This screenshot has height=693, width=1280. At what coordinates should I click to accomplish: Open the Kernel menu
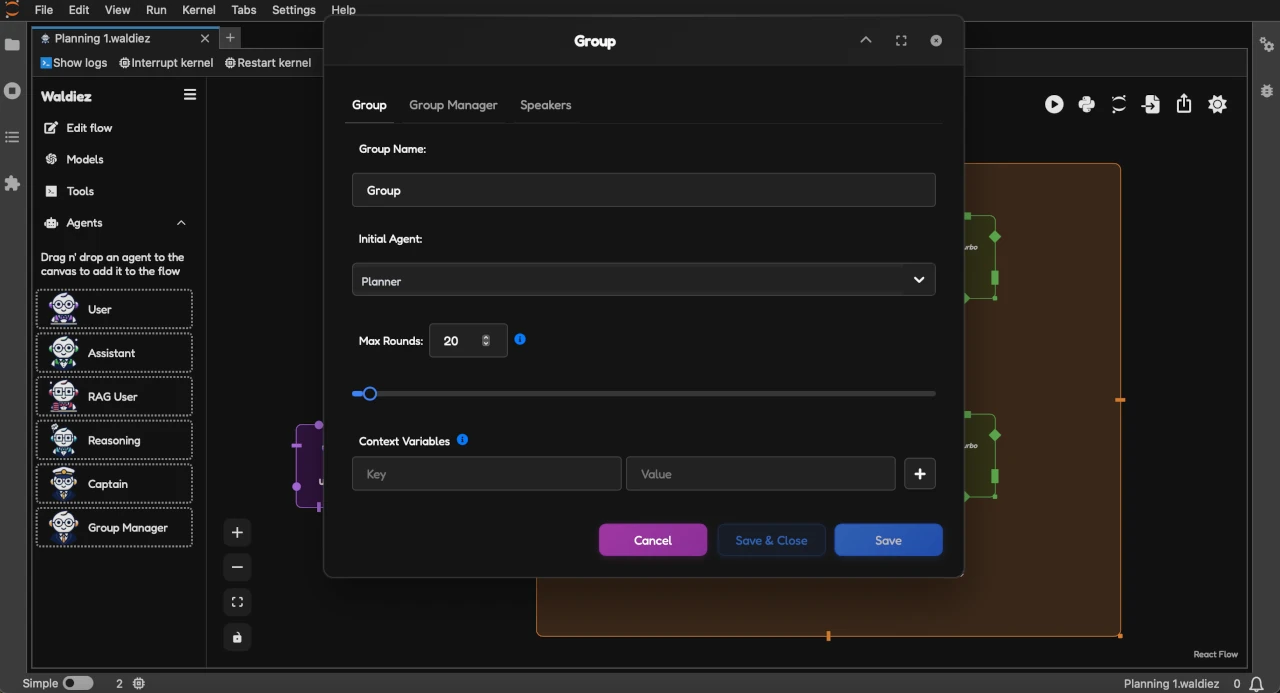click(x=199, y=10)
